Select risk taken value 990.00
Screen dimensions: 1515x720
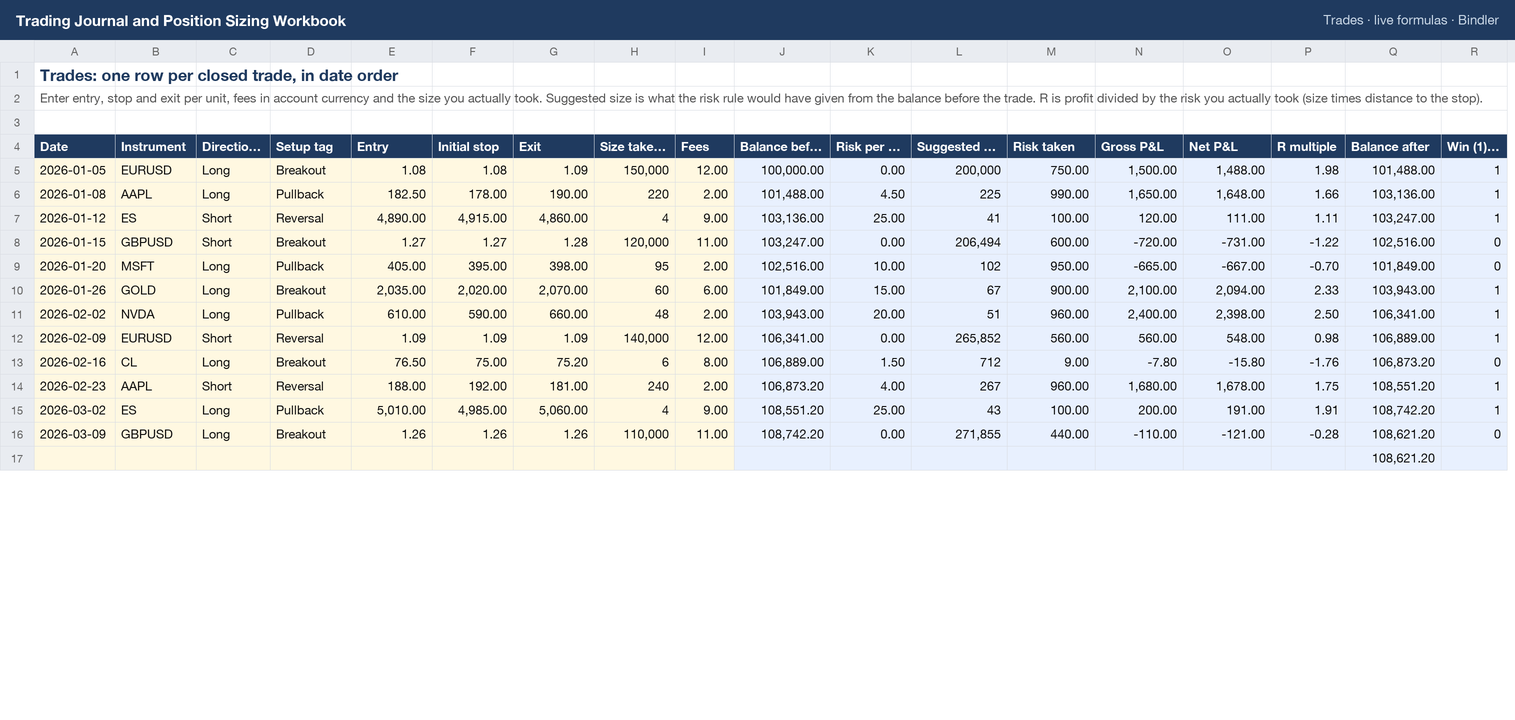click(1050, 194)
